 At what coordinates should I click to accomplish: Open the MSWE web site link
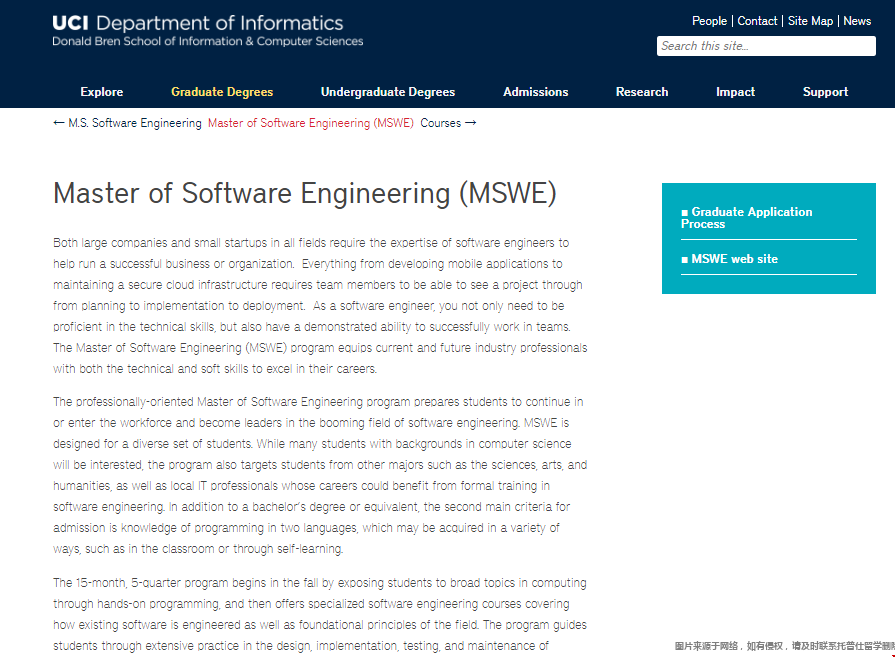pos(729,259)
